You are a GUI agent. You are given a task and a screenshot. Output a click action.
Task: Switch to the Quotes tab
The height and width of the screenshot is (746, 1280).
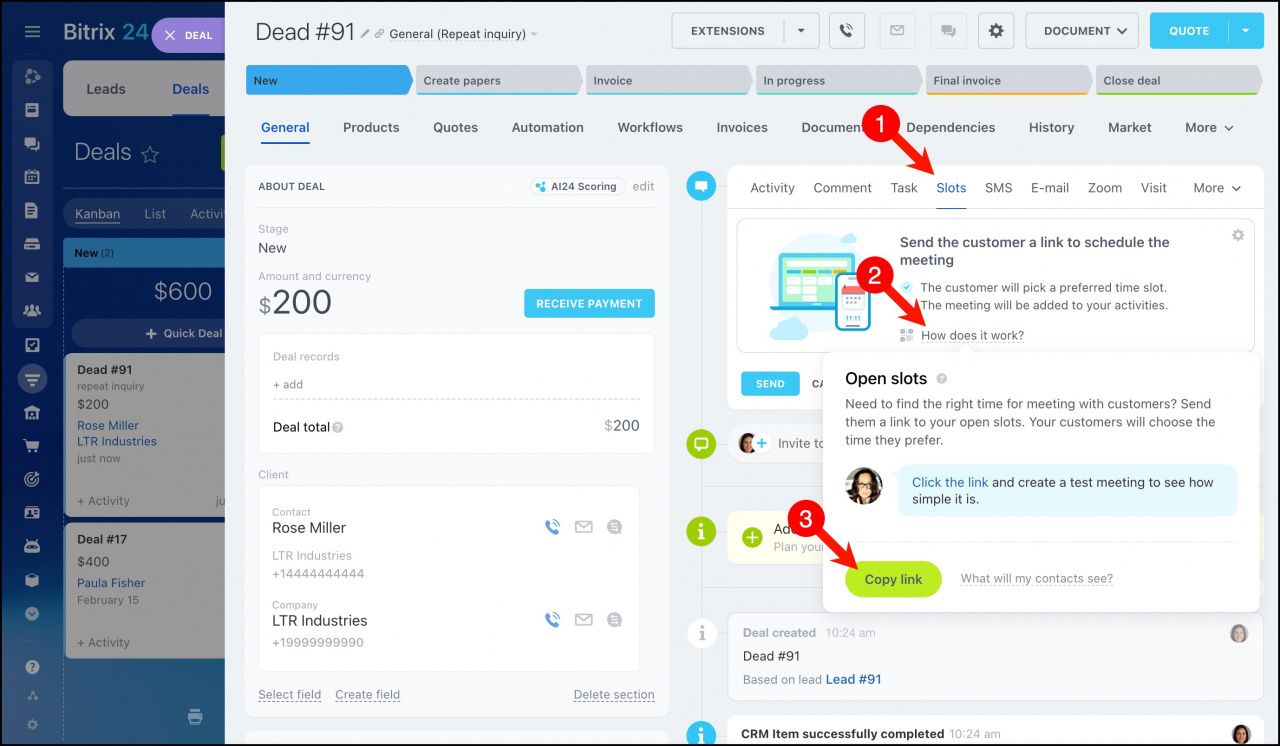point(455,128)
